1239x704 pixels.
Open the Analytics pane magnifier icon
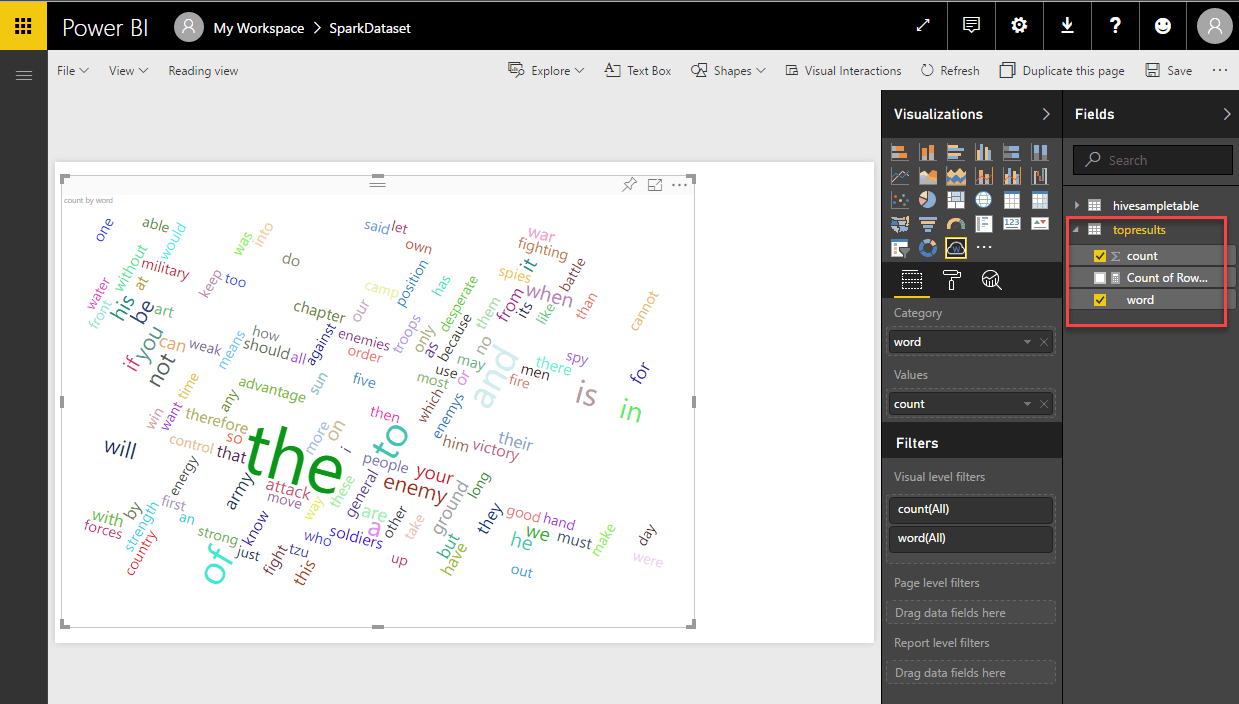pos(991,280)
